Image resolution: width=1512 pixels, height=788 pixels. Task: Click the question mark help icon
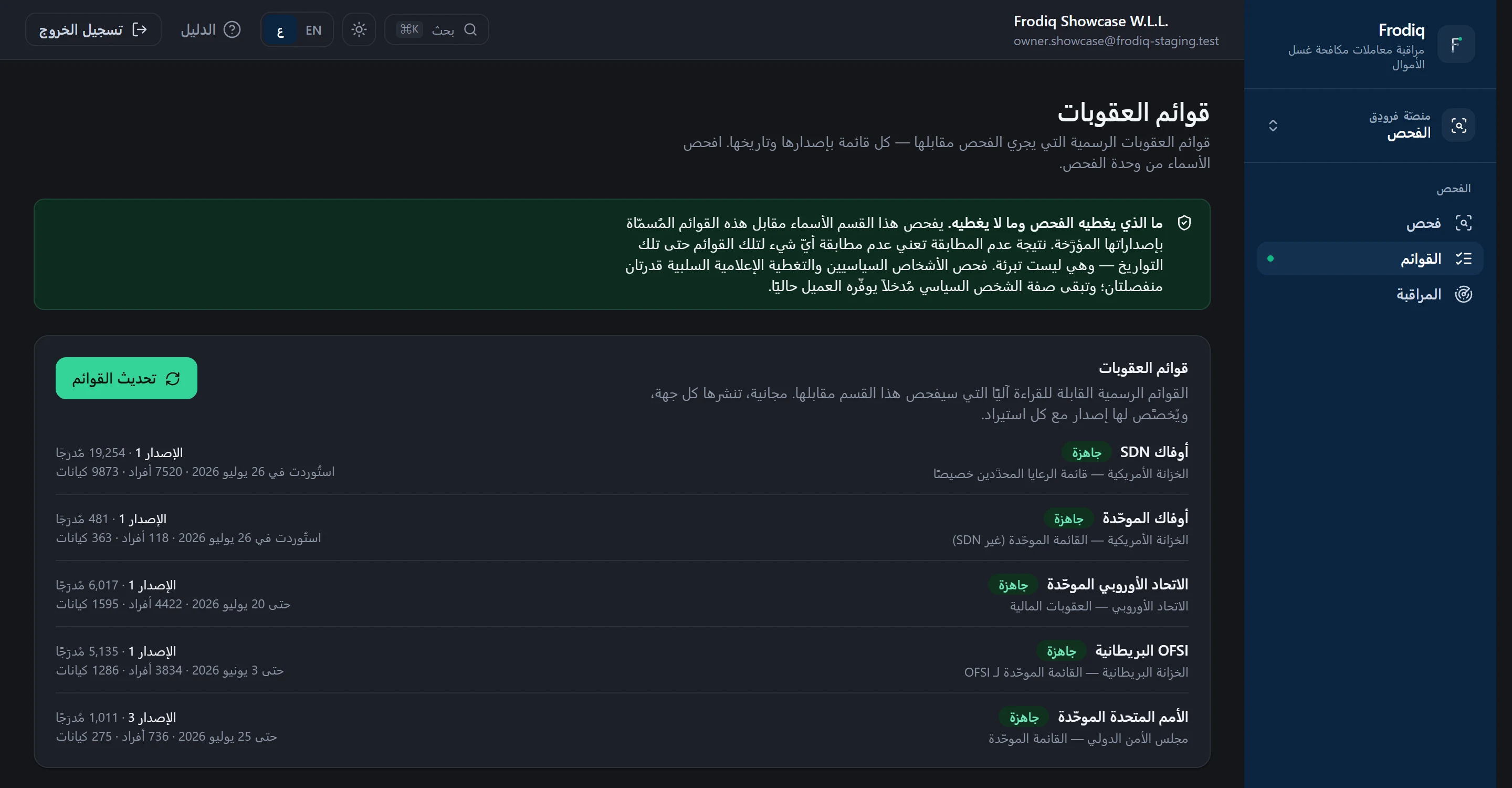click(x=233, y=29)
